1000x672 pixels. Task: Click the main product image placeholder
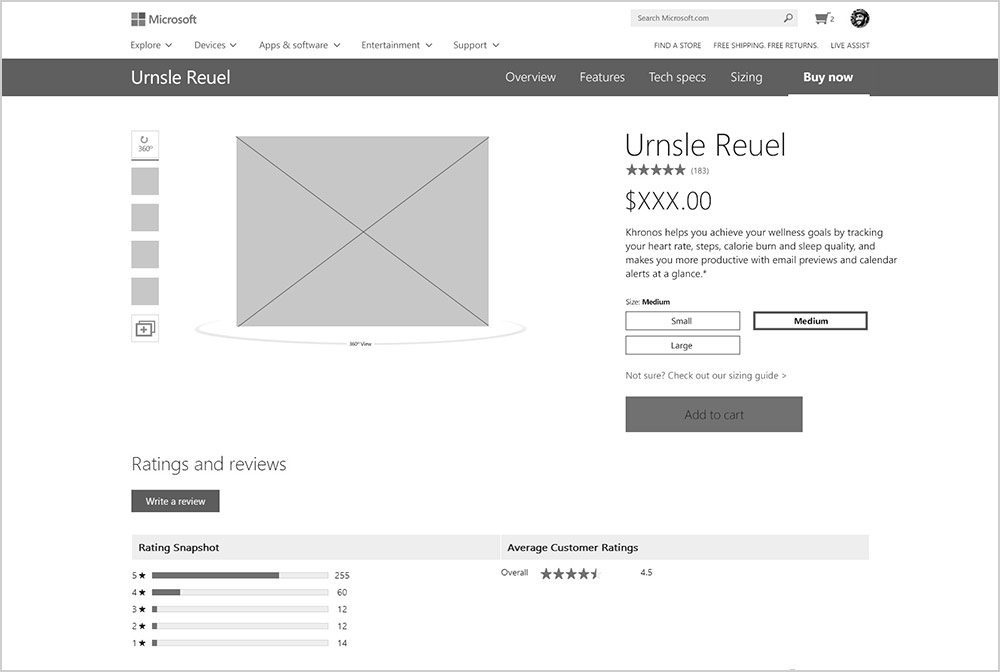(362, 231)
